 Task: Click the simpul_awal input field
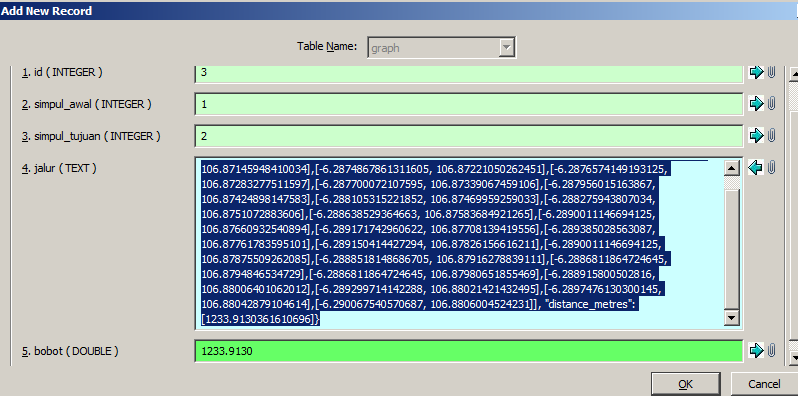point(469,104)
